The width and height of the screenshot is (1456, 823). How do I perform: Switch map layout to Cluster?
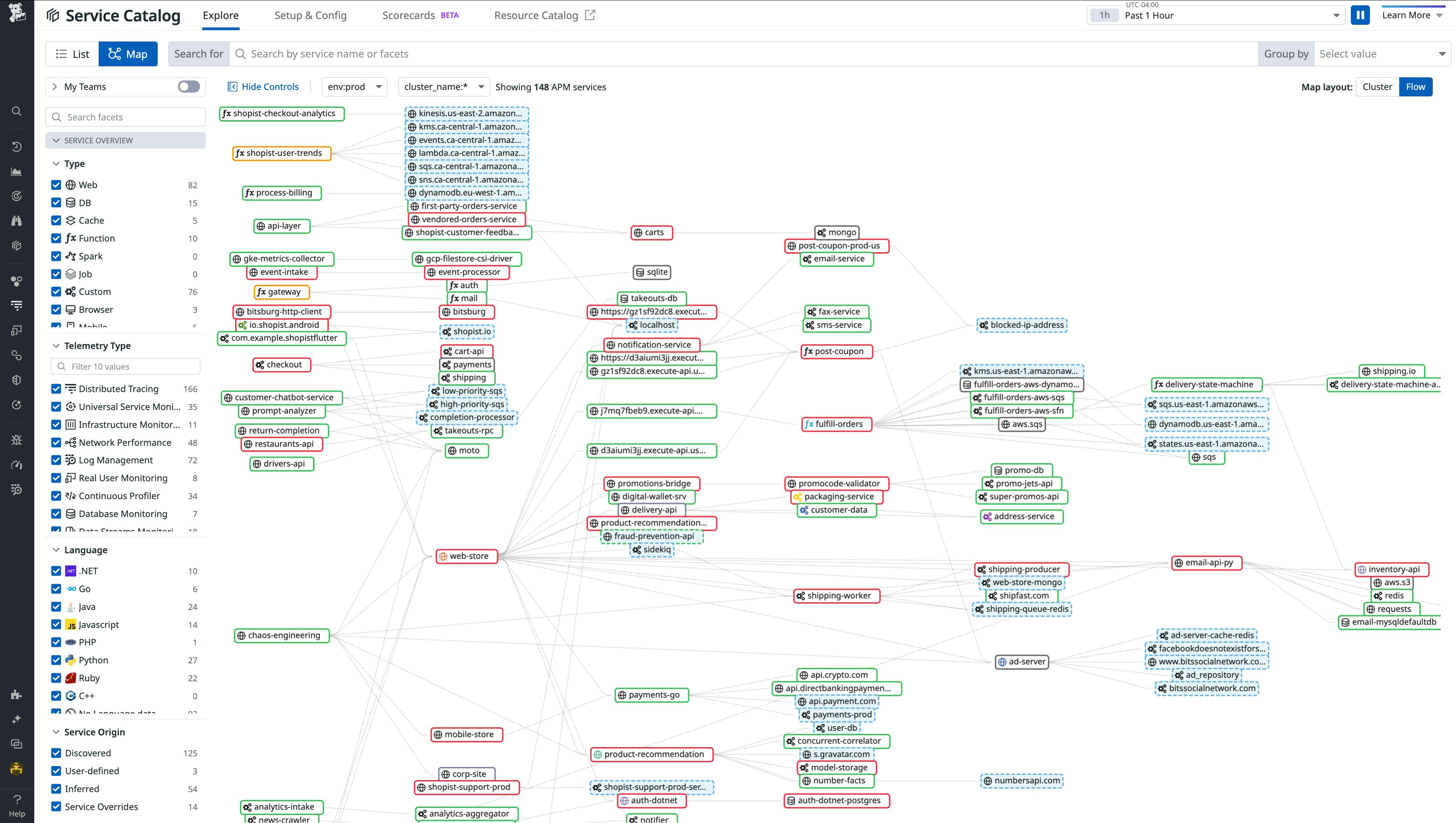point(1378,86)
